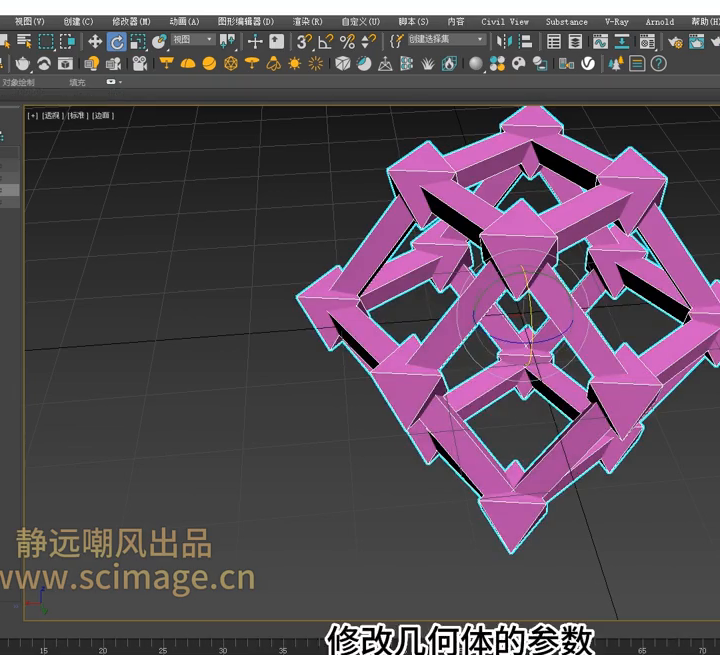Image resolution: width=720 pixels, height=655 pixels.
Task: Click the V-Ray proxy cube icon
Action: (x=343, y=63)
